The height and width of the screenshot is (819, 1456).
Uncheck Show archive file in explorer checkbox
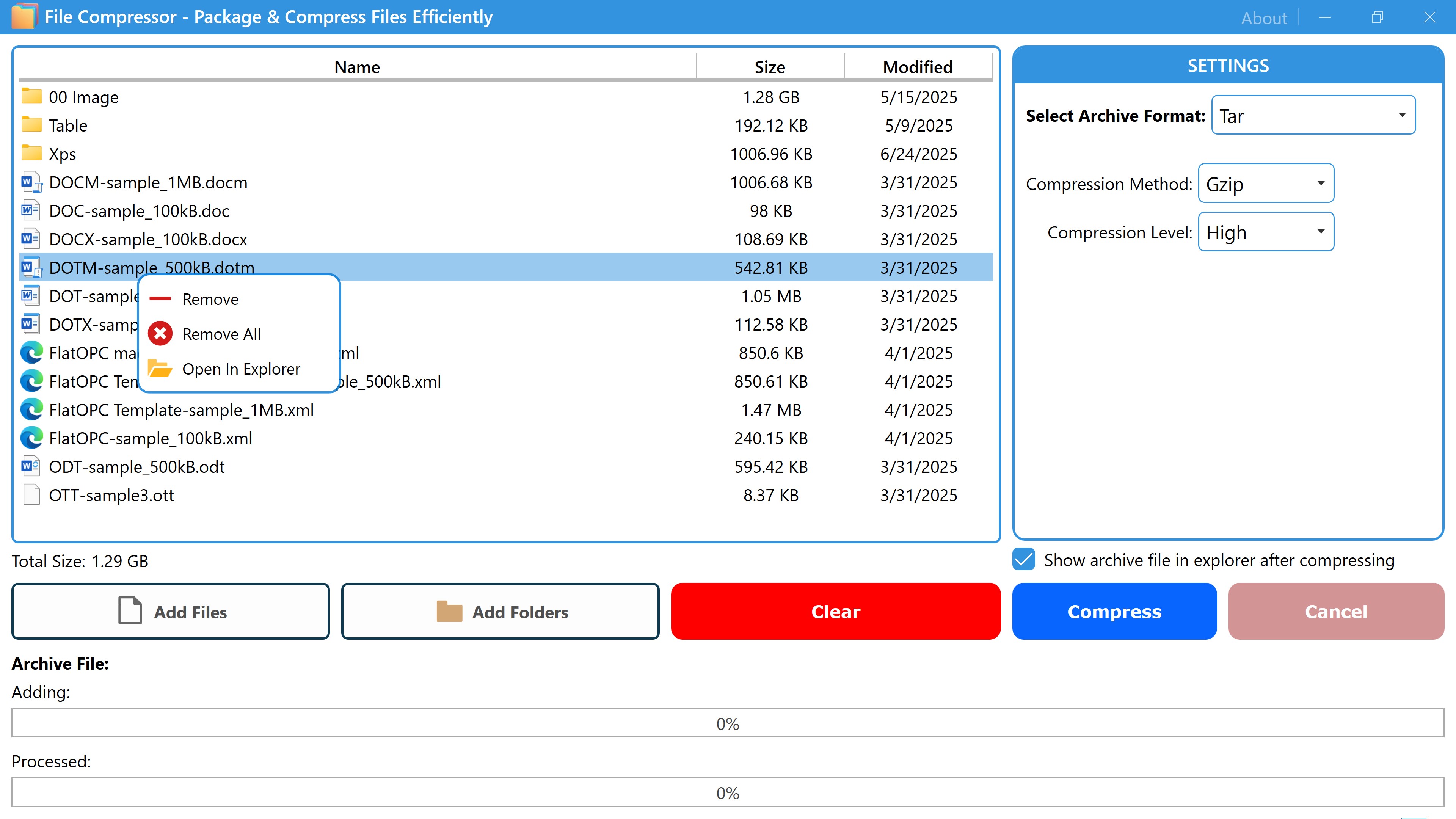click(x=1024, y=560)
